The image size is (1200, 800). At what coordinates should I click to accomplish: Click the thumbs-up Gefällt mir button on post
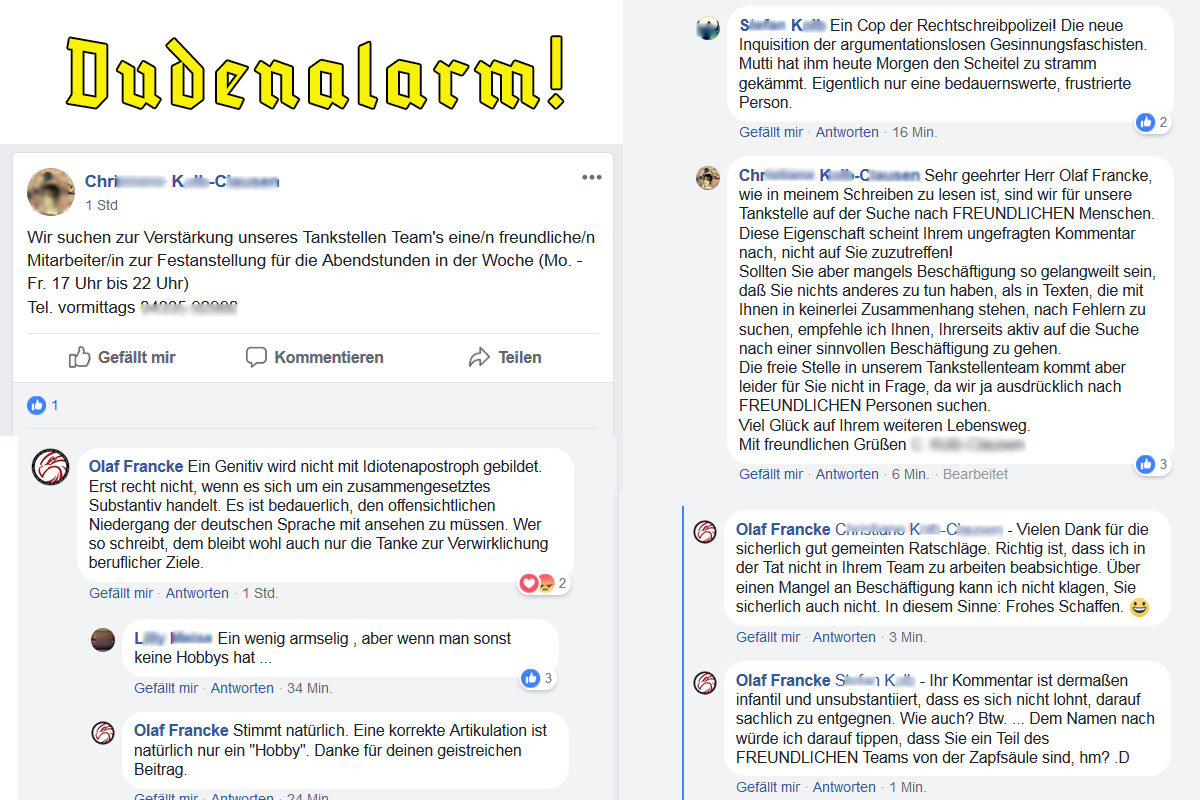coord(122,357)
